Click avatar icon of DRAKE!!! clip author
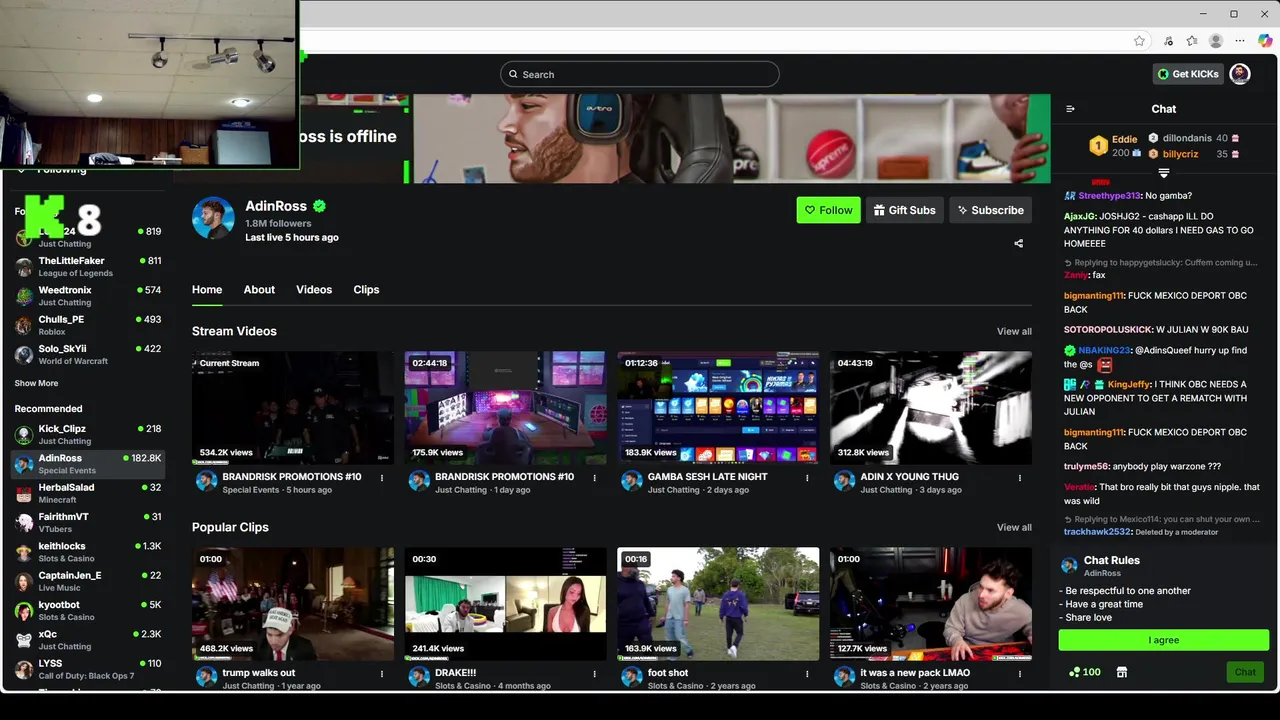The width and height of the screenshot is (1280, 720). point(419,677)
